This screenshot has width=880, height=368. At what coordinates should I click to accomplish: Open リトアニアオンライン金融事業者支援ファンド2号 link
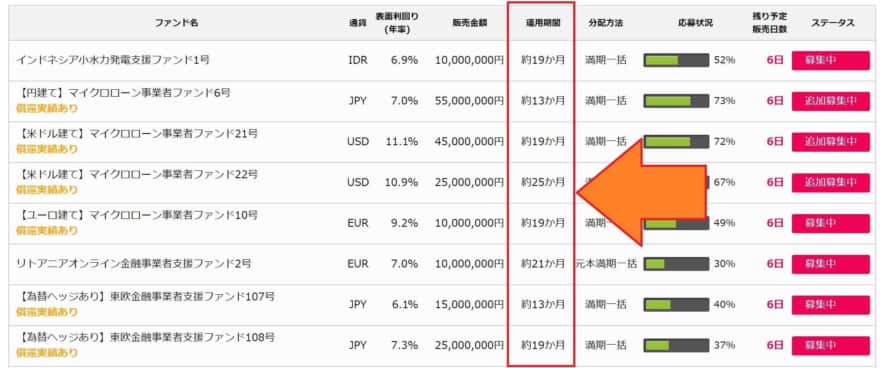[133, 263]
